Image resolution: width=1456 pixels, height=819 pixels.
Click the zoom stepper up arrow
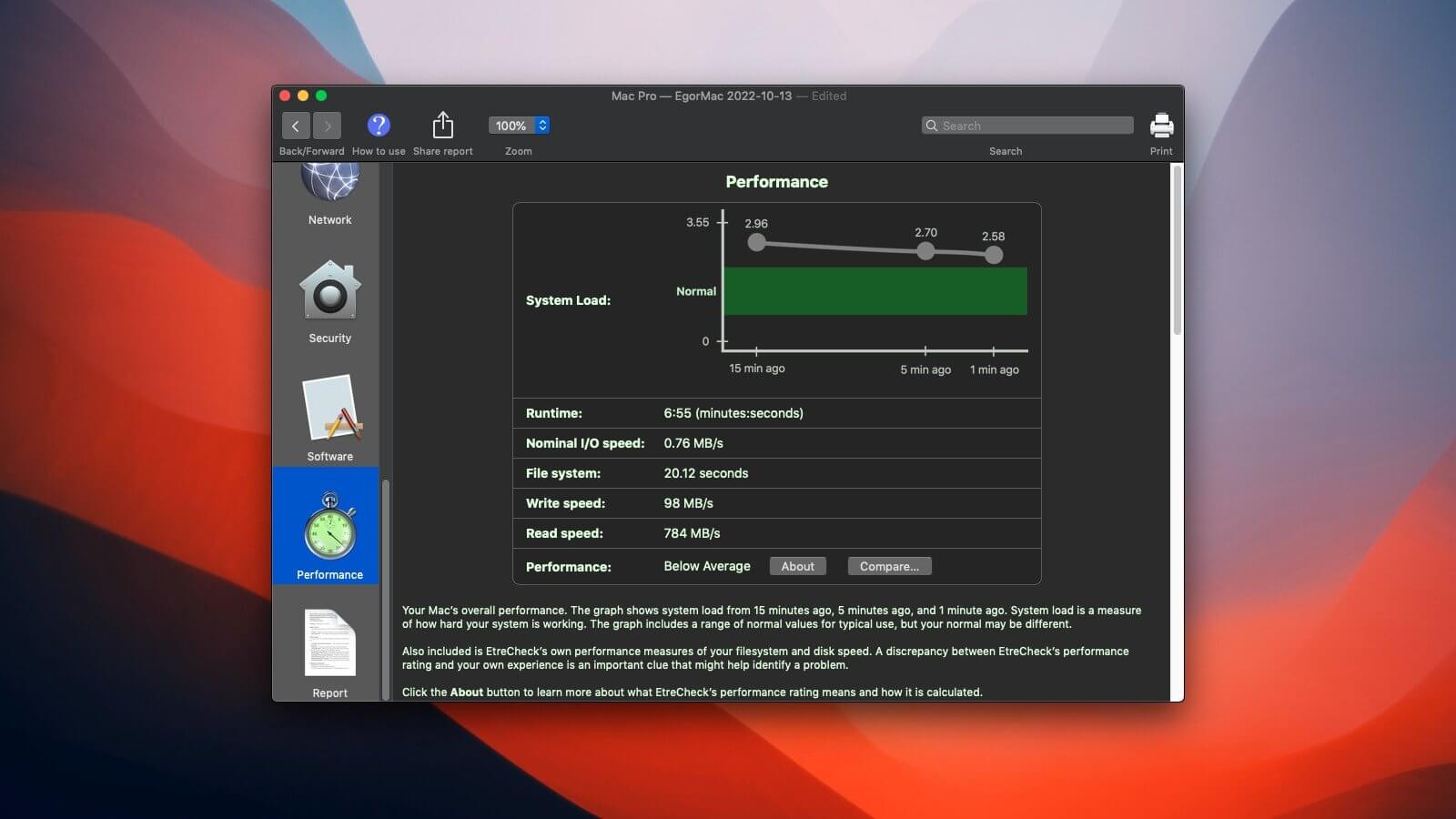coord(543,120)
